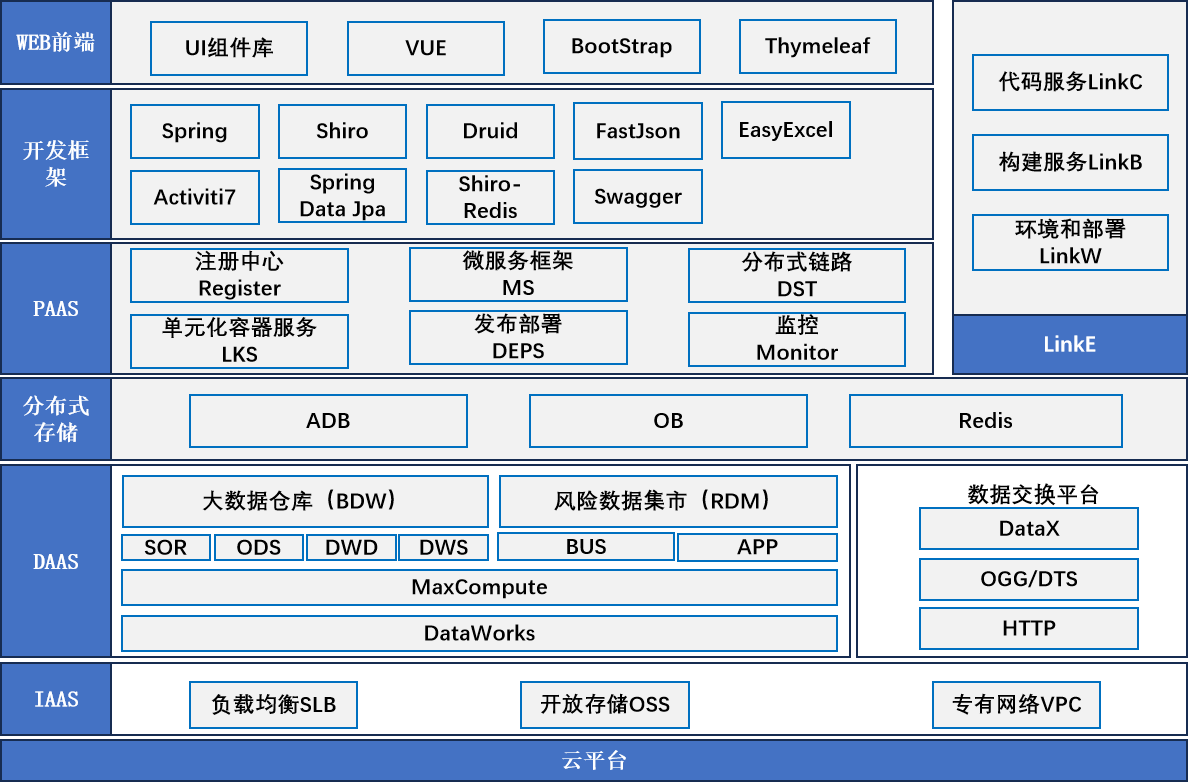Click the UI组件库 box

tap(229, 48)
